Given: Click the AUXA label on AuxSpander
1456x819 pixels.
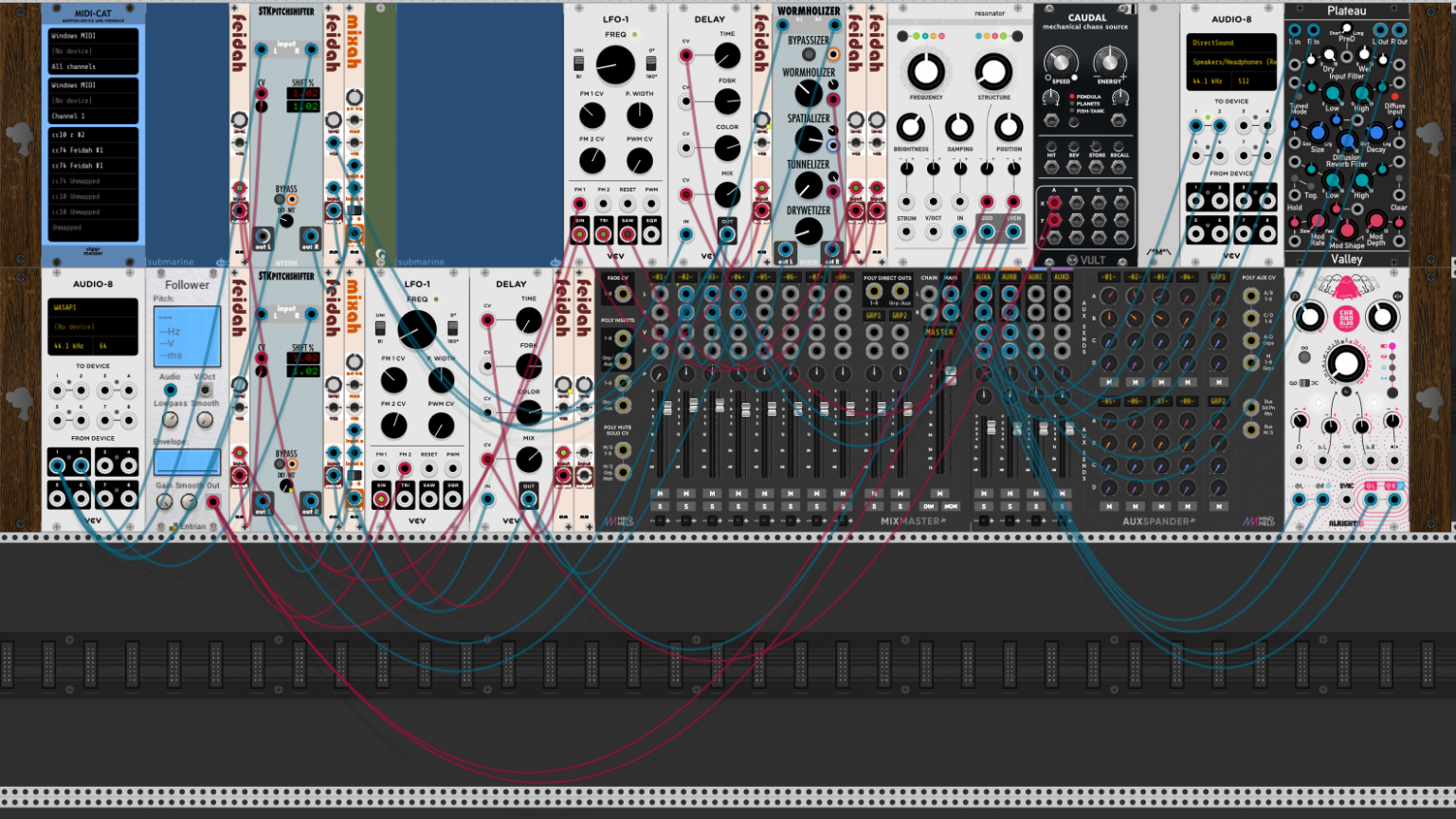Looking at the screenshot, I should pyautogui.click(x=984, y=278).
